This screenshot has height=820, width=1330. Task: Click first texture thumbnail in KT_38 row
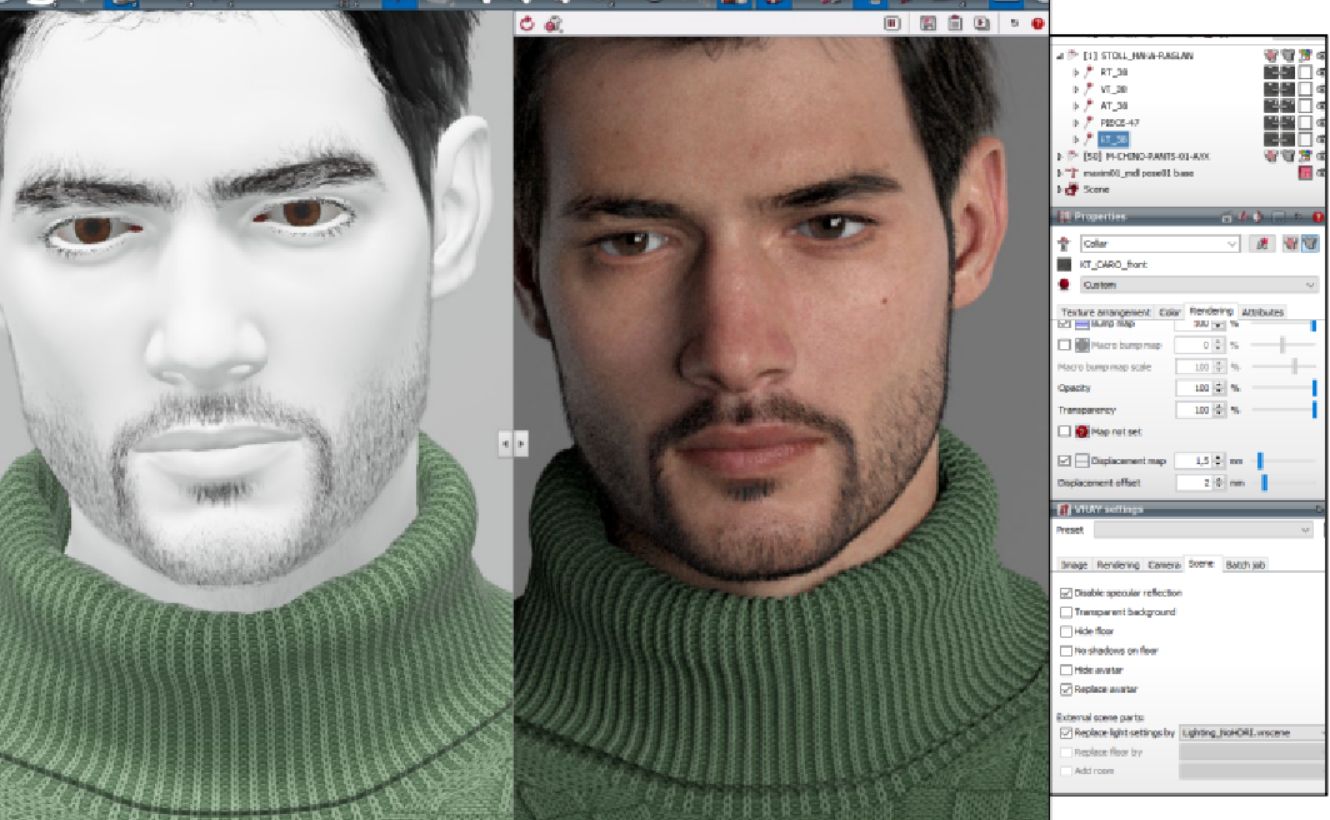1272,140
